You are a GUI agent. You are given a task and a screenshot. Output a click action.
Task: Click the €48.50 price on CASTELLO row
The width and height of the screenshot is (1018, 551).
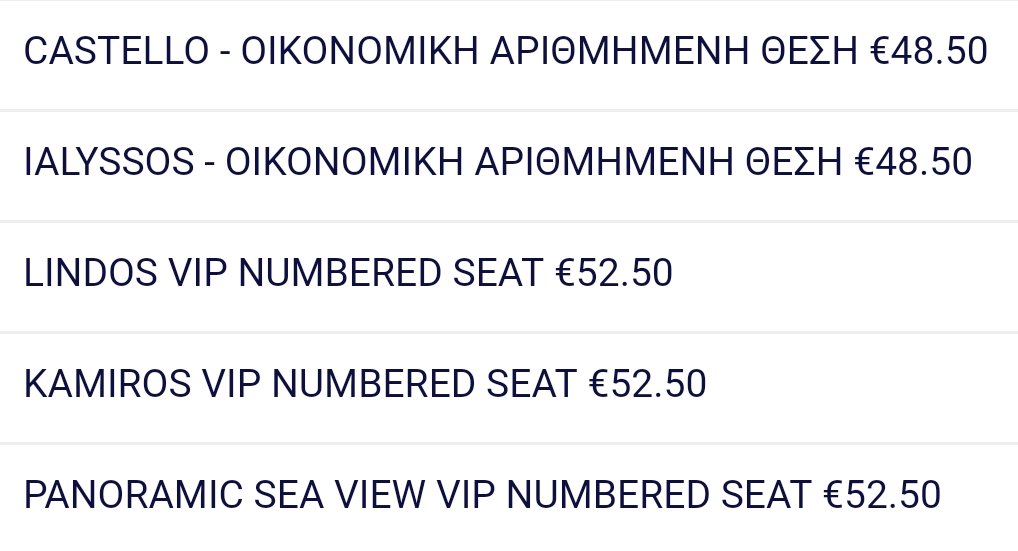pyautogui.click(x=929, y=51)
